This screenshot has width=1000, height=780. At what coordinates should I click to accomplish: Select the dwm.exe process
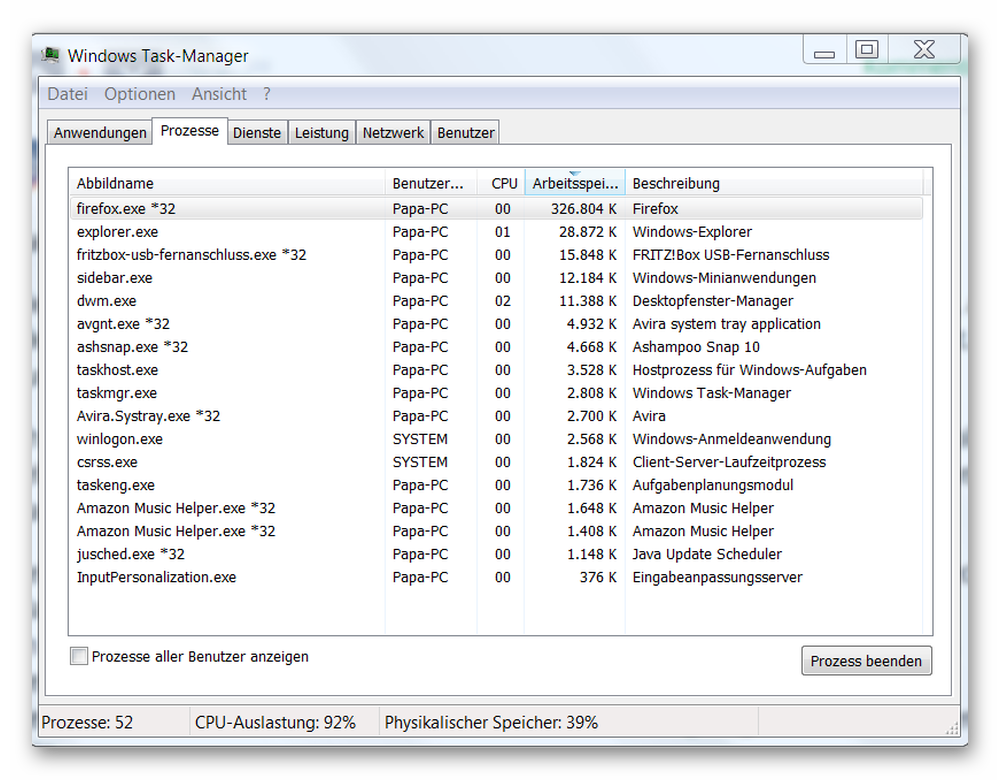(x=496, y=300)
